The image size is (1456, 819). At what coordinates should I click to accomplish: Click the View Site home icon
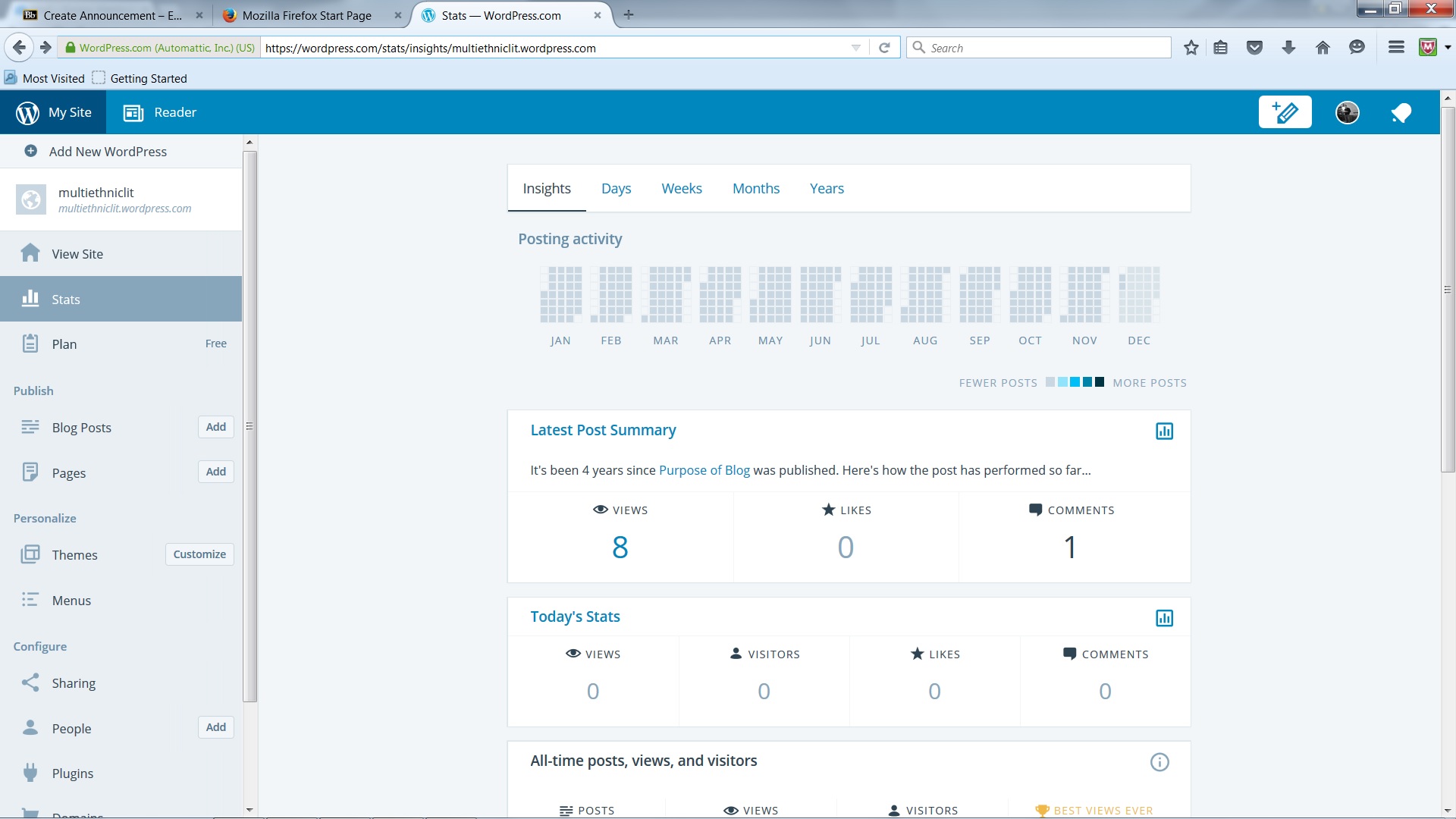[x=30, y=253]
